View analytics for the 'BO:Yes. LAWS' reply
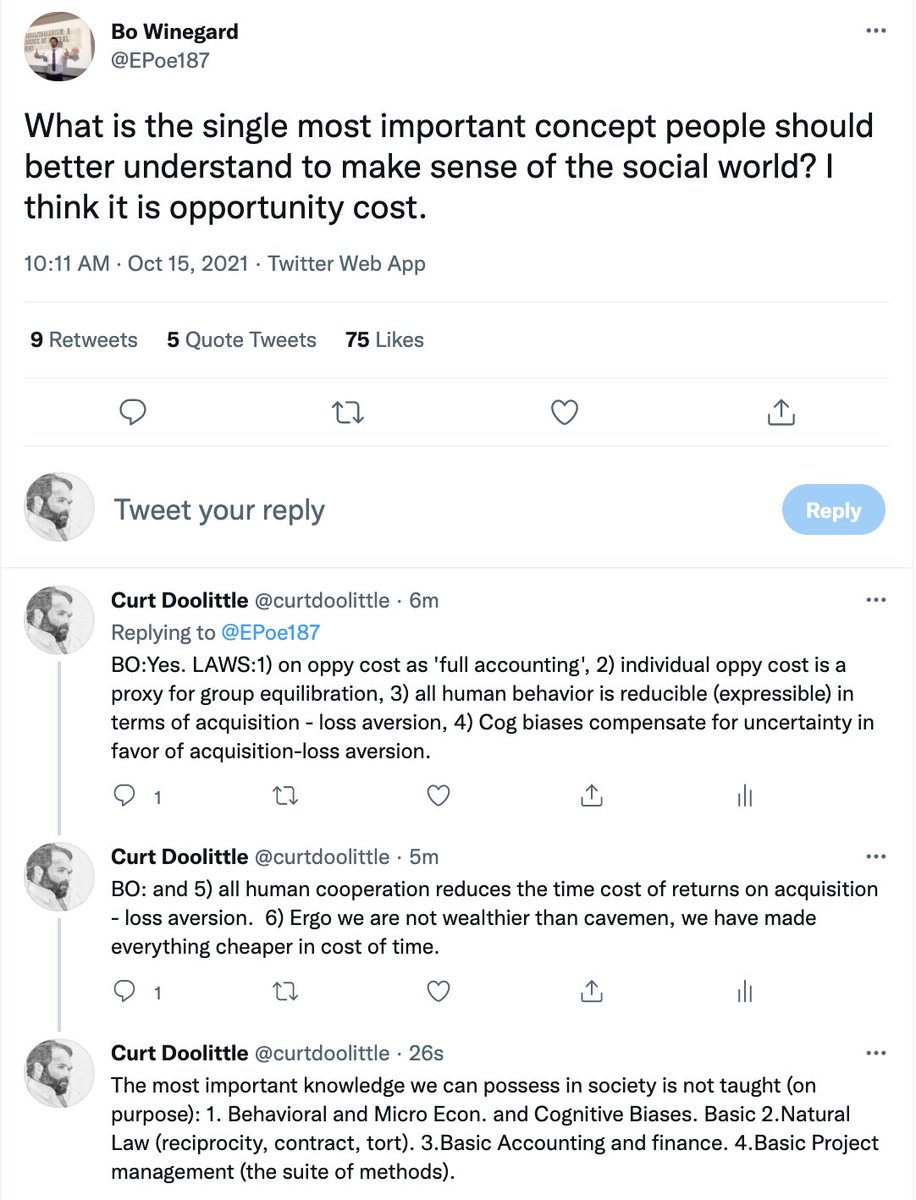The width and height of the screenshot is (916, 1200). point(743,795)
